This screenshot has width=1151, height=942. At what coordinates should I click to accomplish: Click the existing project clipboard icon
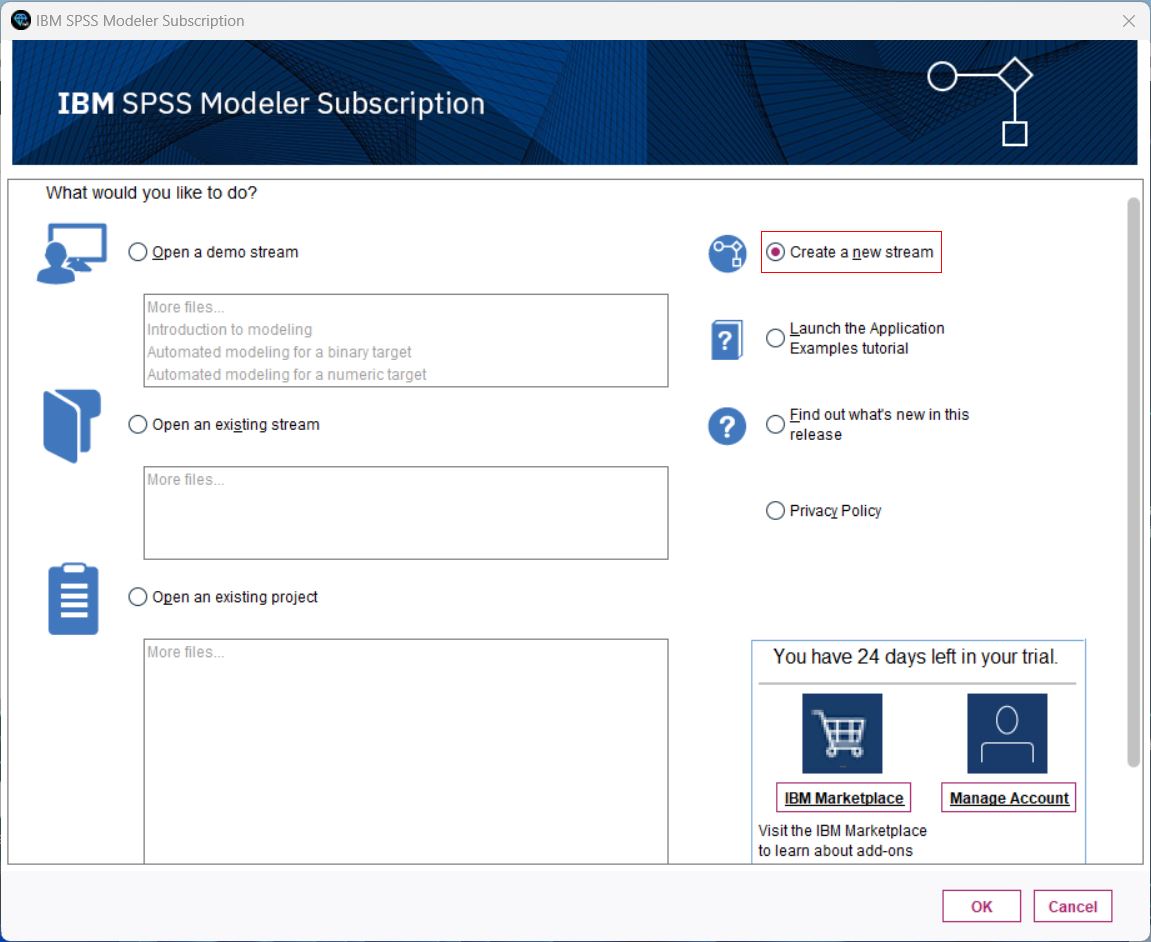[73, 599]
